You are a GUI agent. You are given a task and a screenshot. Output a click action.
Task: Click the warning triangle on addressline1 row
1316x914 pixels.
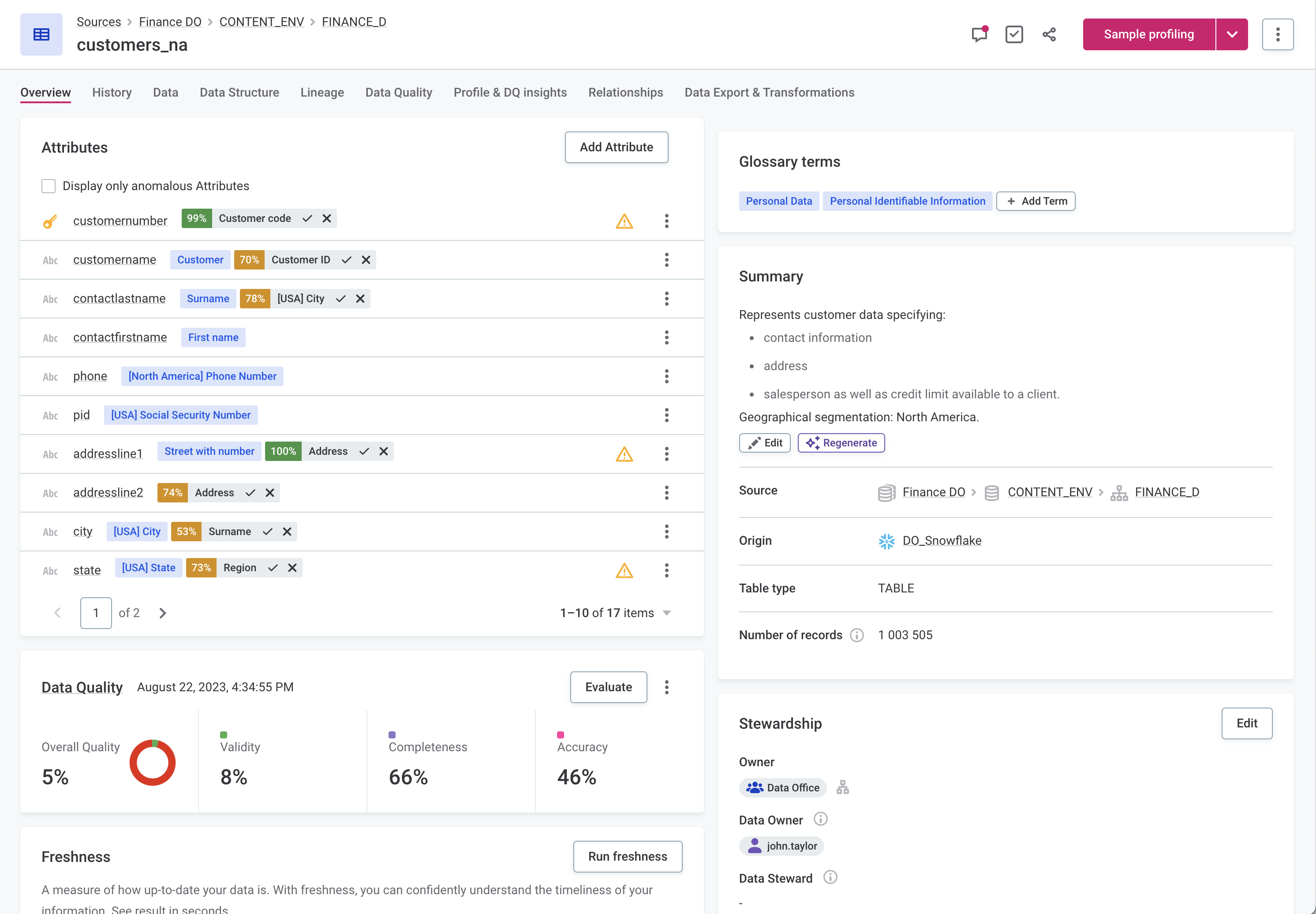(x=624, y=453)
